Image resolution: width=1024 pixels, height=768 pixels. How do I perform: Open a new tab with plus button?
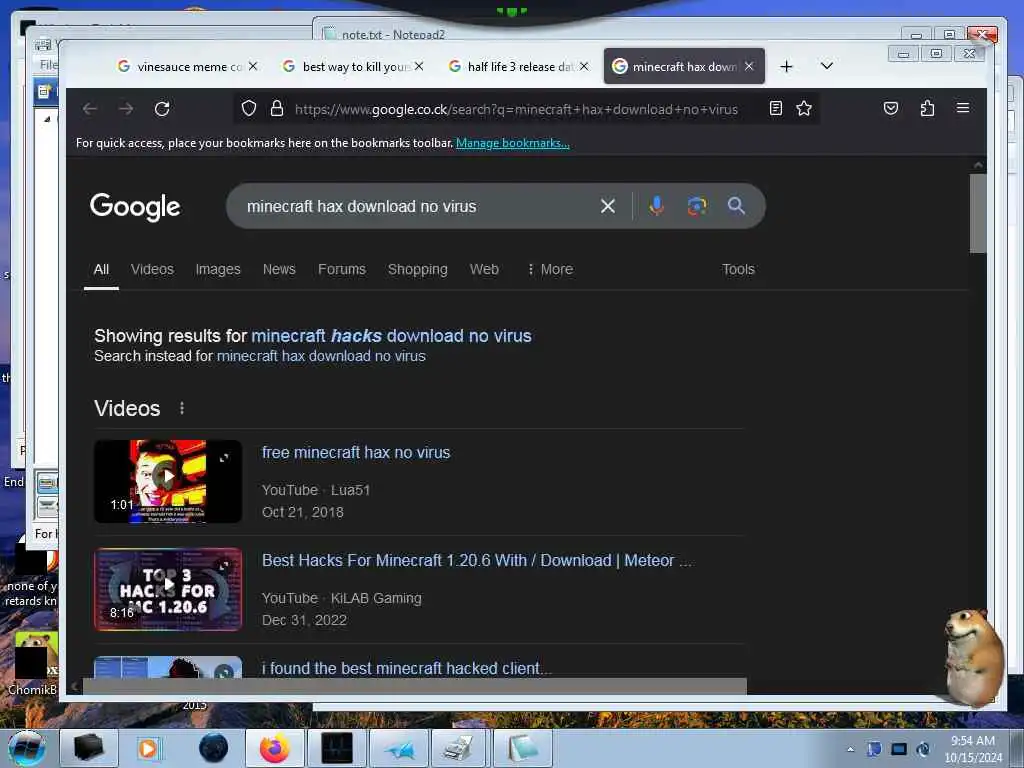786,67
